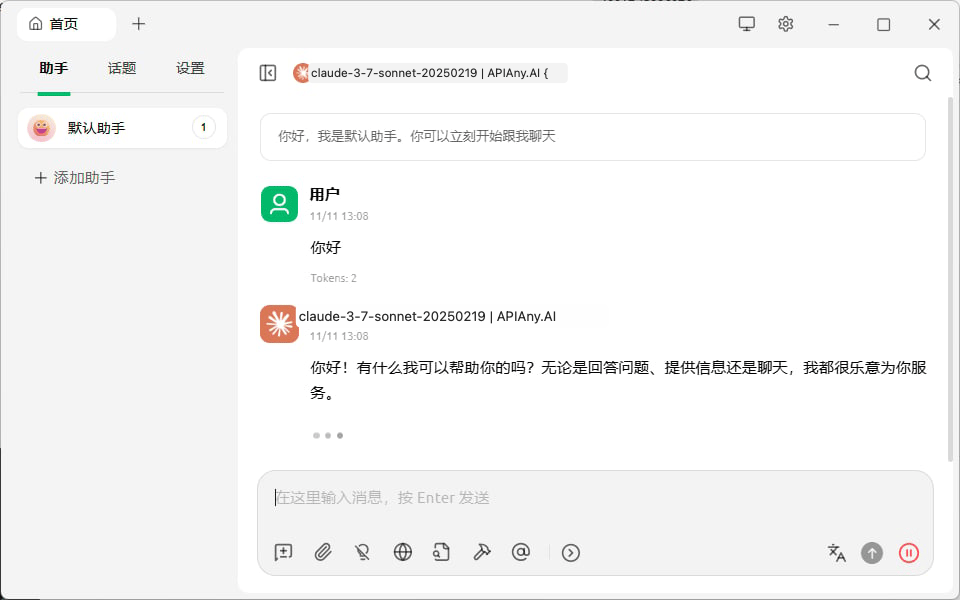The height and width of the screenshot is (600, 960).
Task: Click the translate icon in input bar
Action: tap(836, 553)
